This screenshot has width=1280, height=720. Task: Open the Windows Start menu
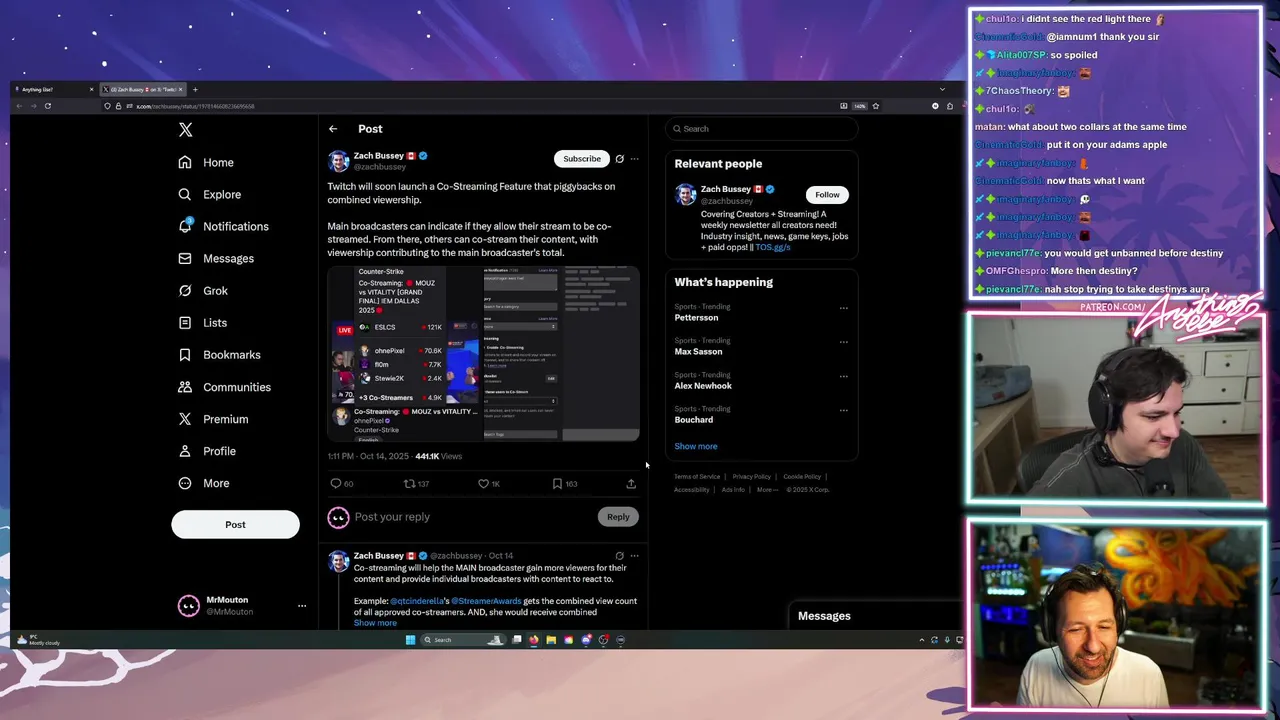pos(410,640)
